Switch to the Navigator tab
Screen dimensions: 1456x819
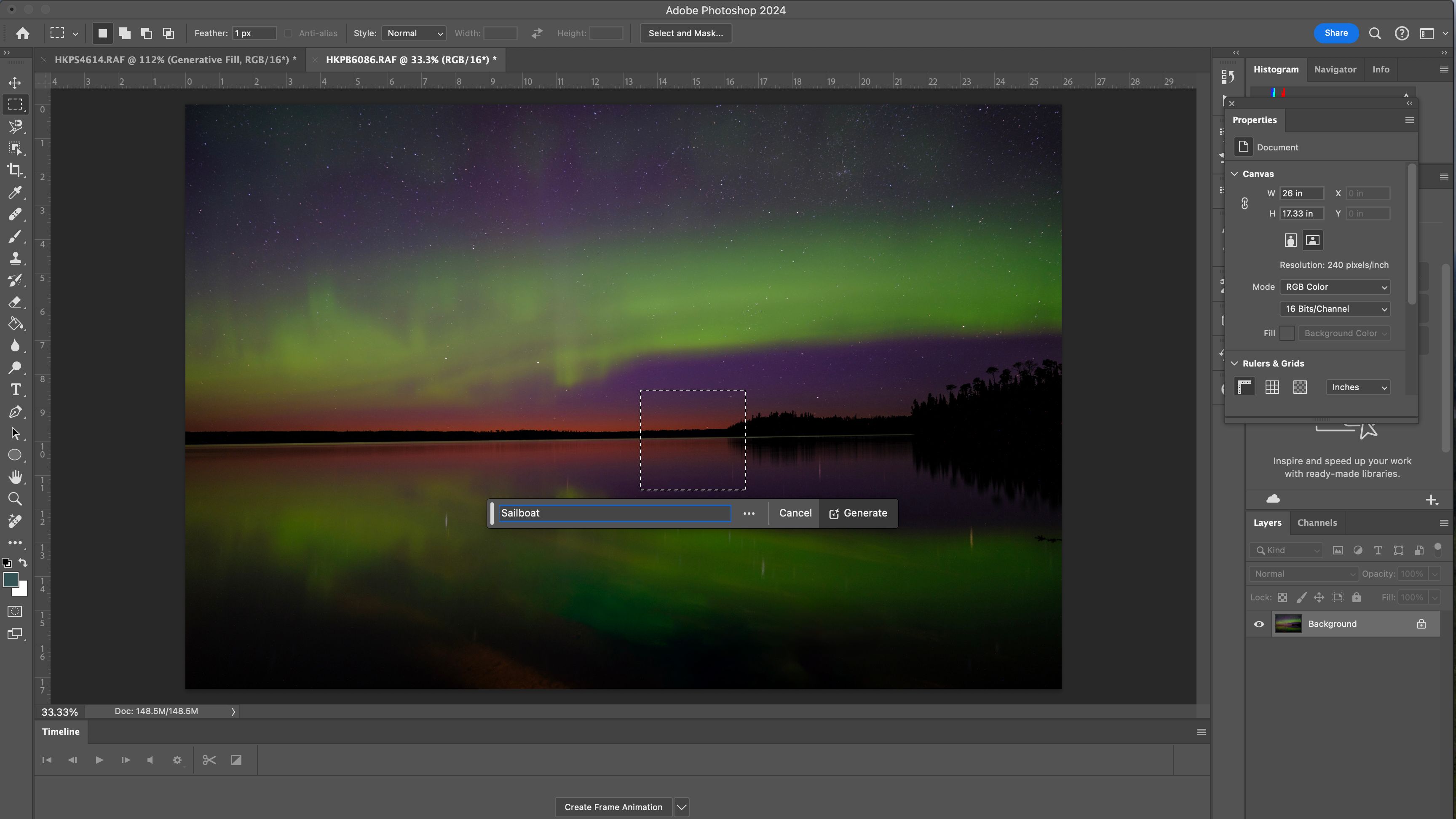[1335, 68]
